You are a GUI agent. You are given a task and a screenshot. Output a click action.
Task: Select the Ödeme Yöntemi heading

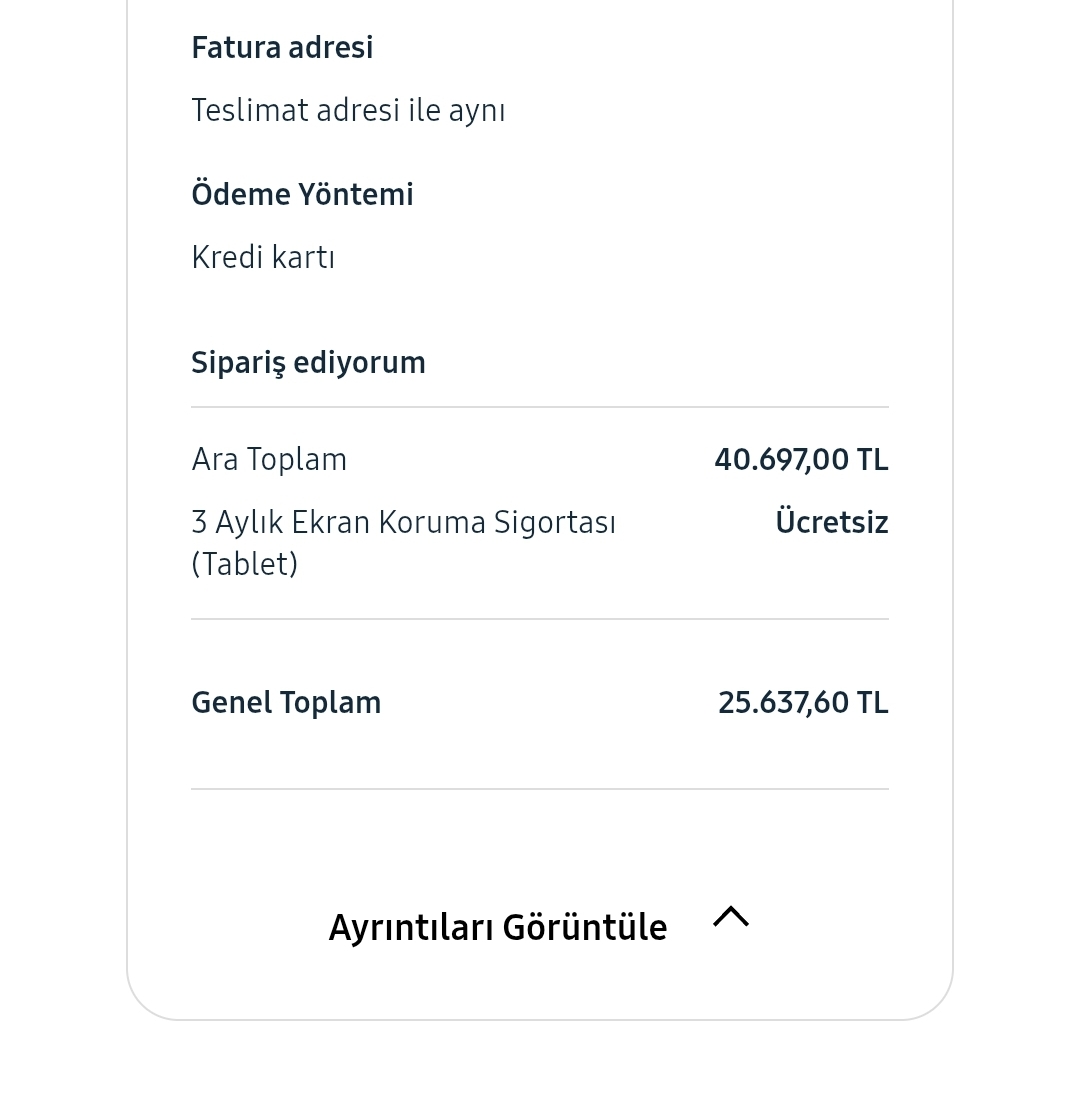(302, 194)
